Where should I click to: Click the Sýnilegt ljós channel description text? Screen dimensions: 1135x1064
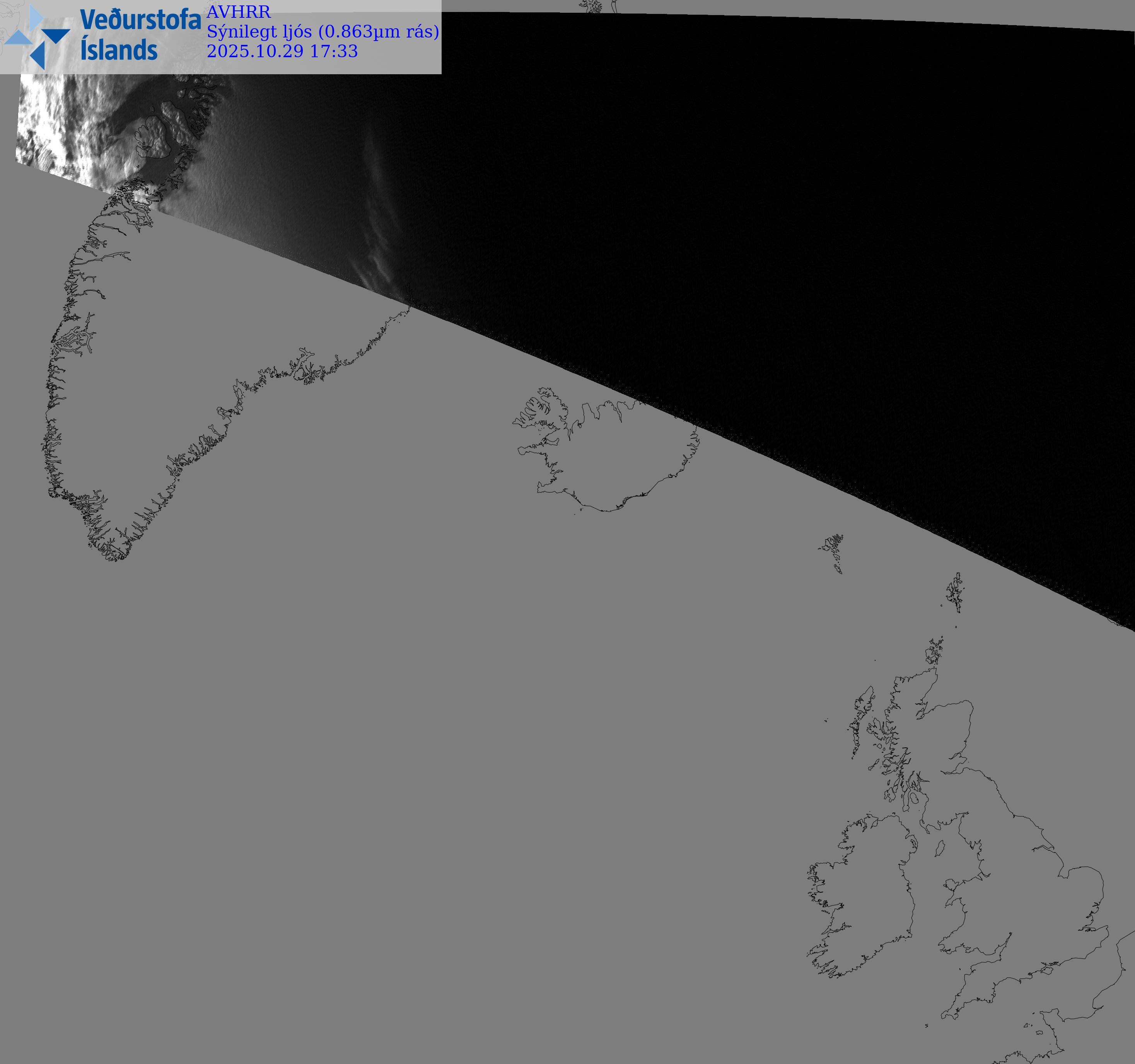click(323, 31)
